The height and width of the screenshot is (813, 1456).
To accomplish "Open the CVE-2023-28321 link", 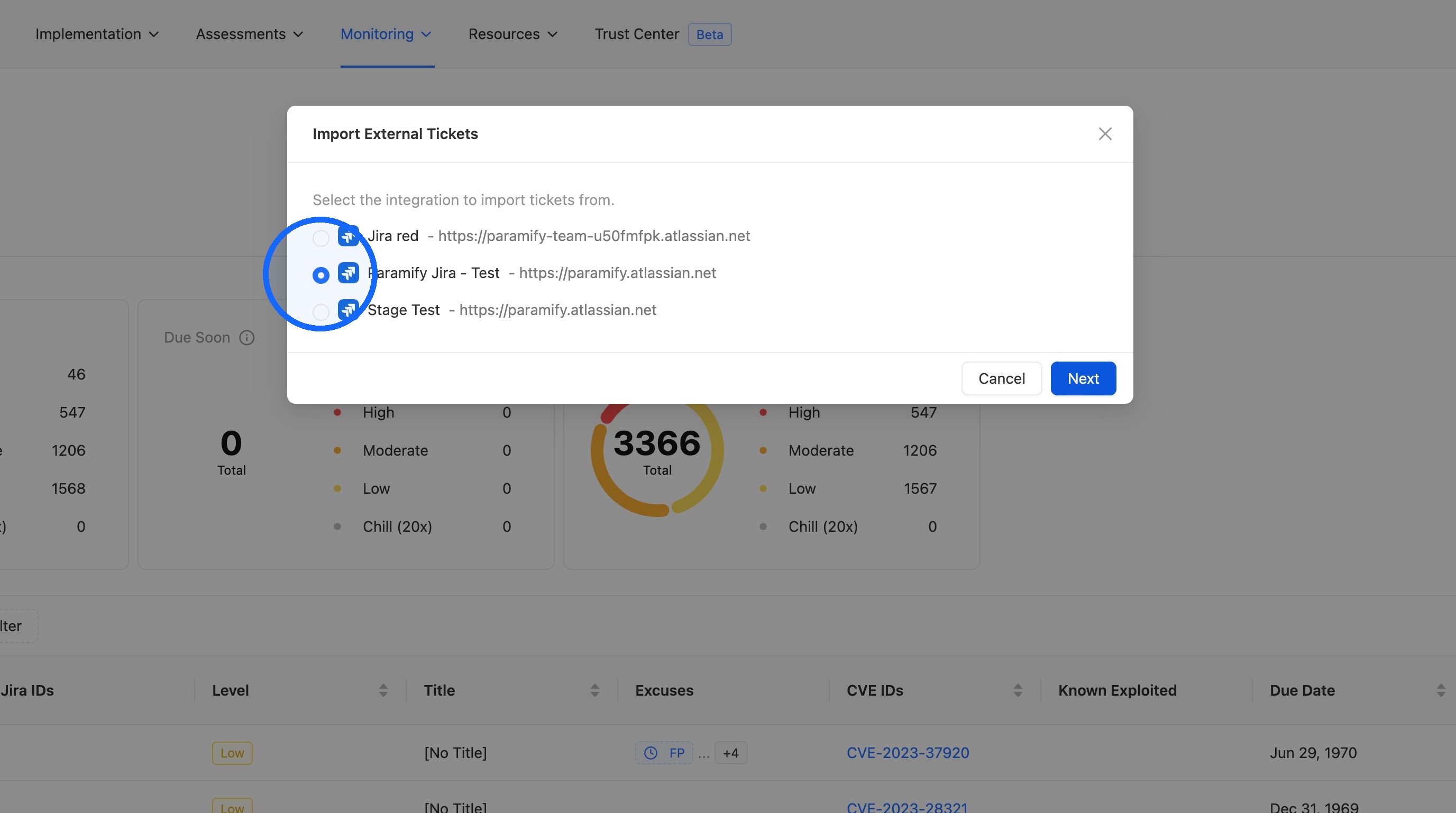I will (x=908, y=807).
